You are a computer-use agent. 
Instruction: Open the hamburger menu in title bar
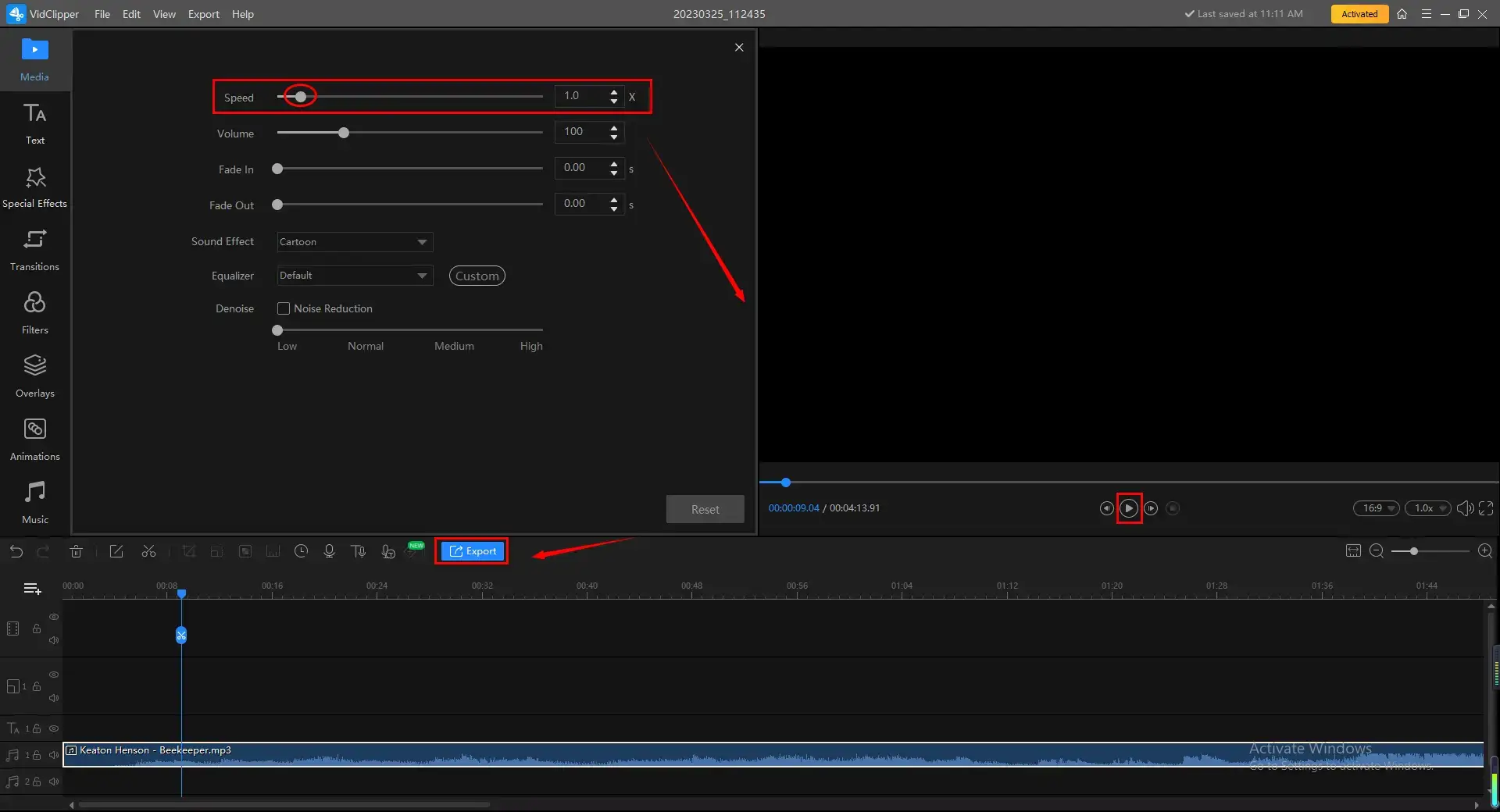pos(1426,14)
